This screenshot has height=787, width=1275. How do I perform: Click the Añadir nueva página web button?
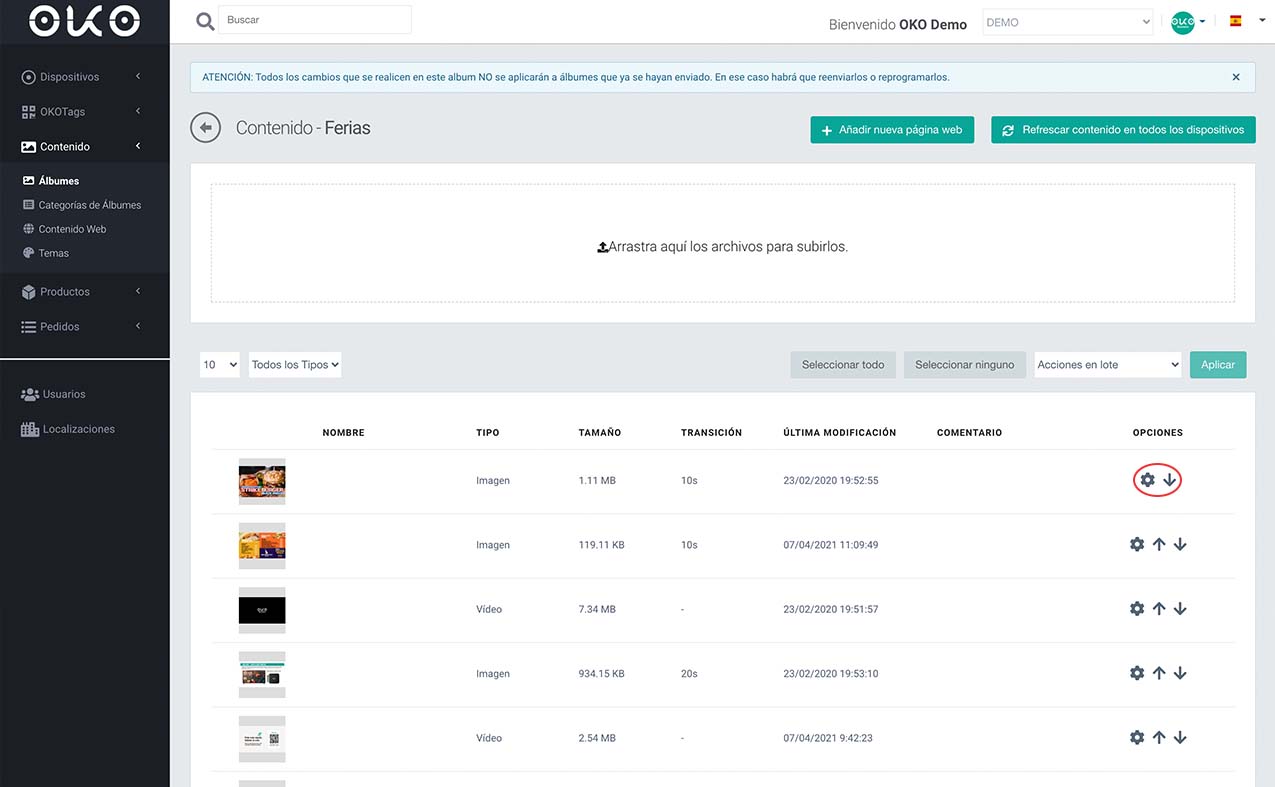pos(892,130)
